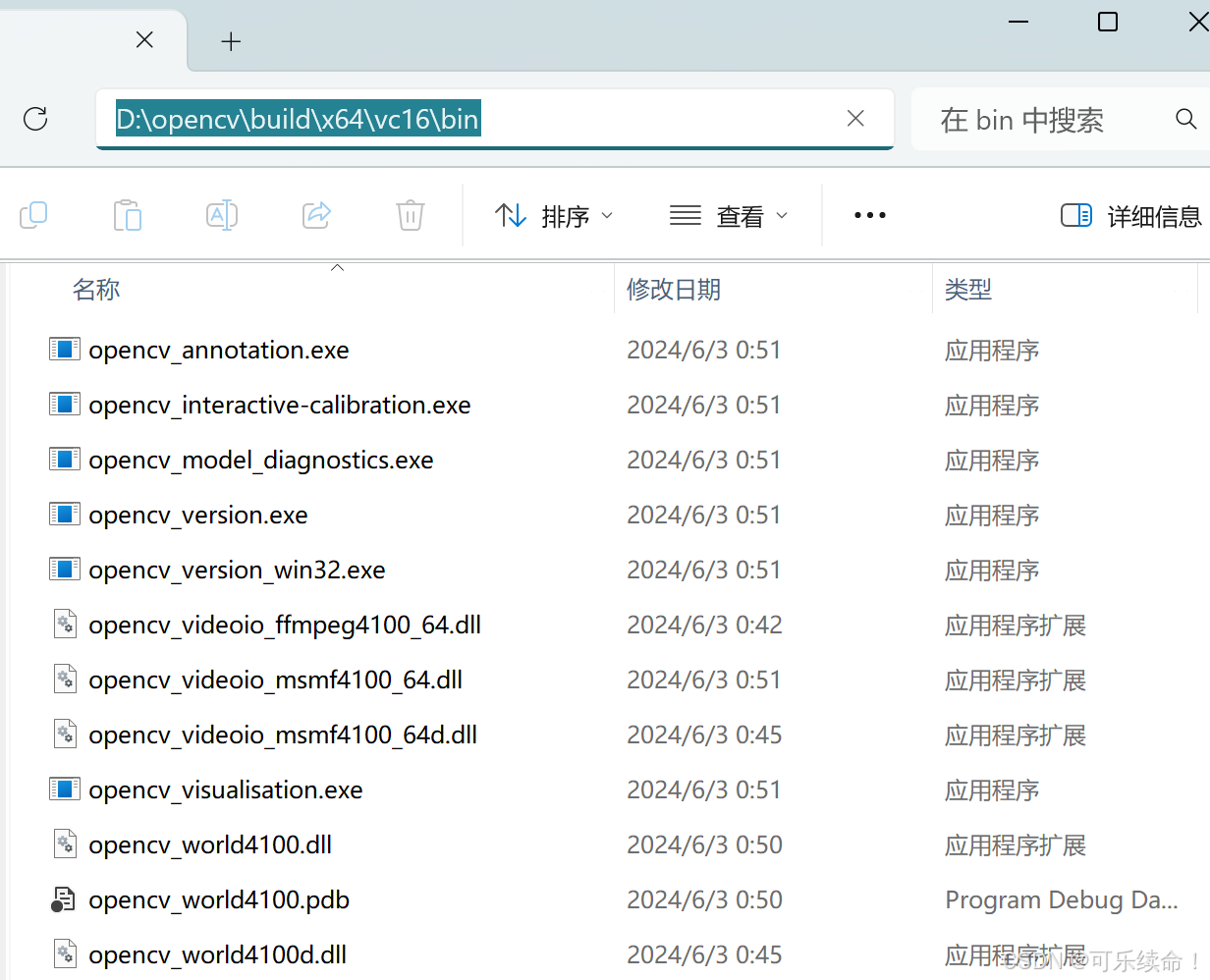This screenshot has width=1210, height=980.
Task: Click the file name opencv_interactive-calibration.exe
Action: 280,406
